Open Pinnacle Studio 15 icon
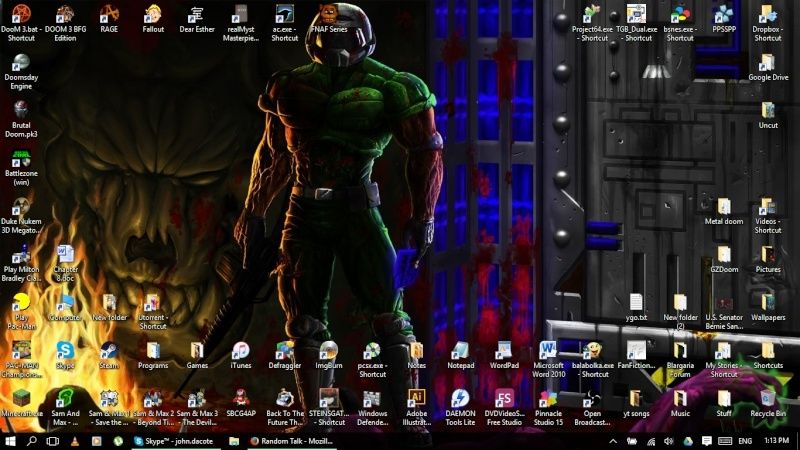 (x=548, y=398)
